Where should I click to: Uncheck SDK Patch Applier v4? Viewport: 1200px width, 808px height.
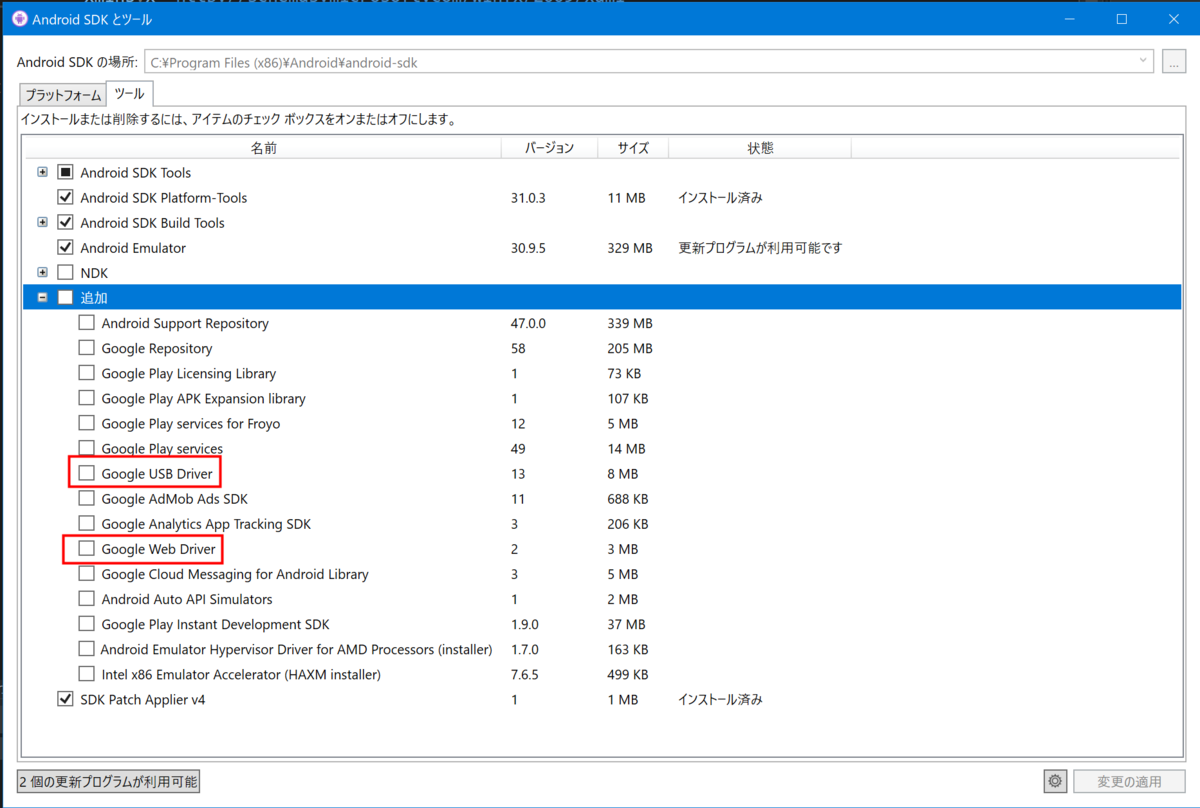coord(66,699)
